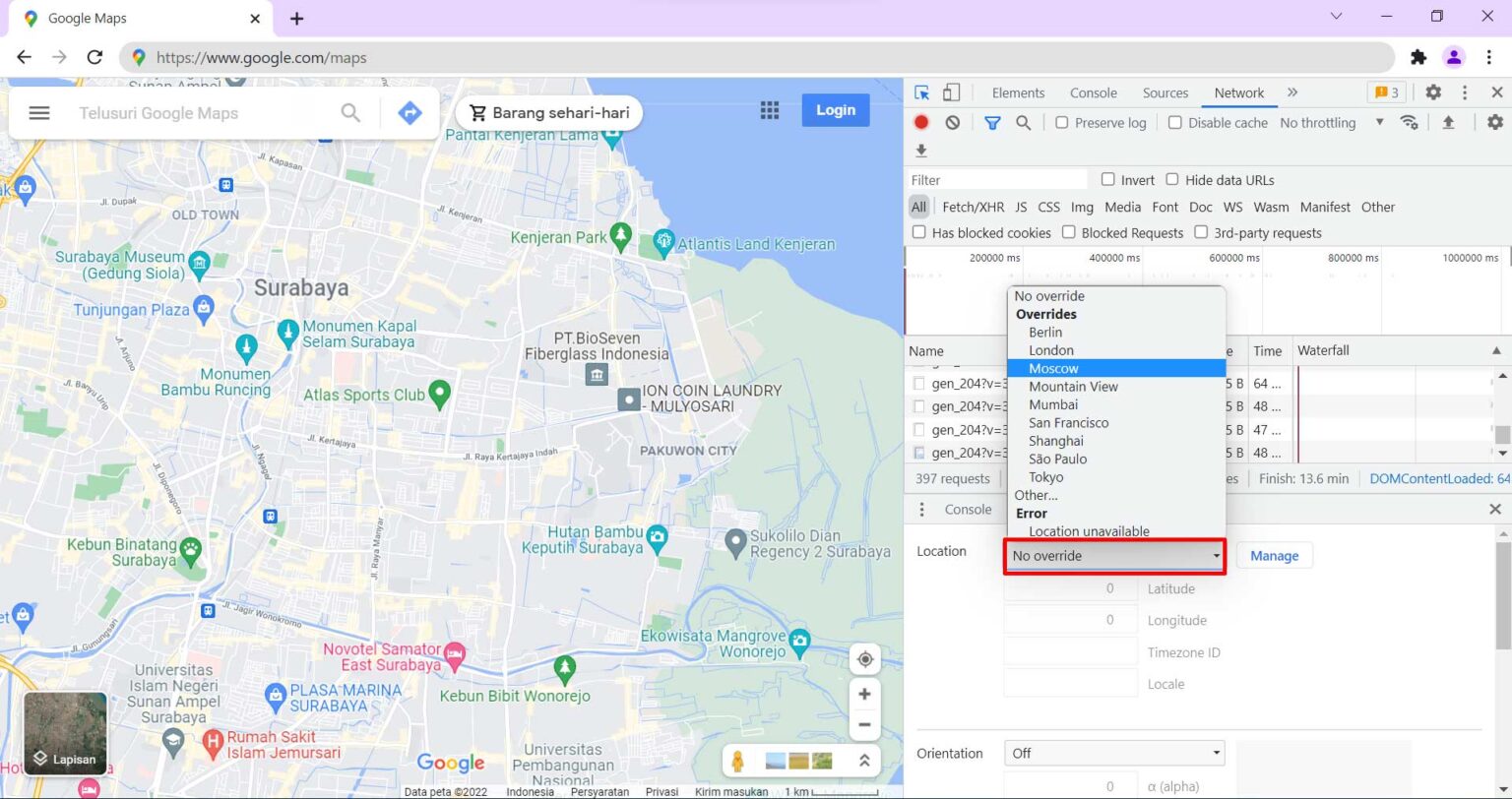Zoom in on the map
The height and width of the screenshot is (799, 1512).
point(864,694)
